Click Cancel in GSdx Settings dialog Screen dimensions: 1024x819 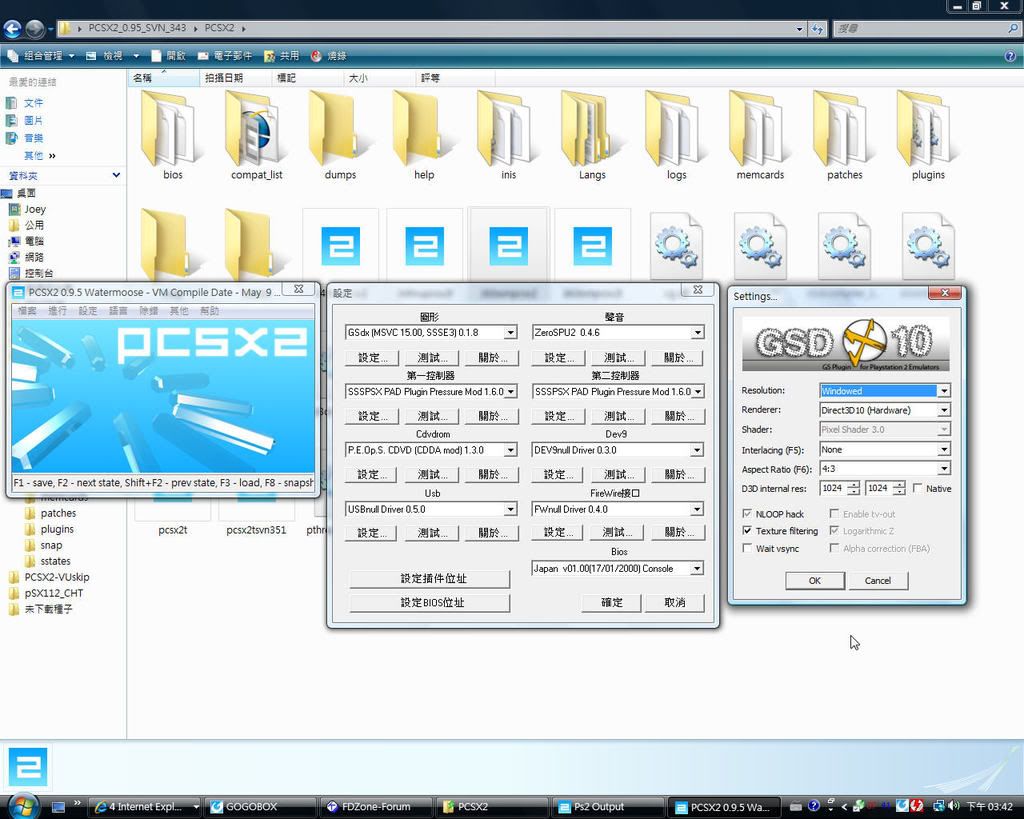coord(878,581)
